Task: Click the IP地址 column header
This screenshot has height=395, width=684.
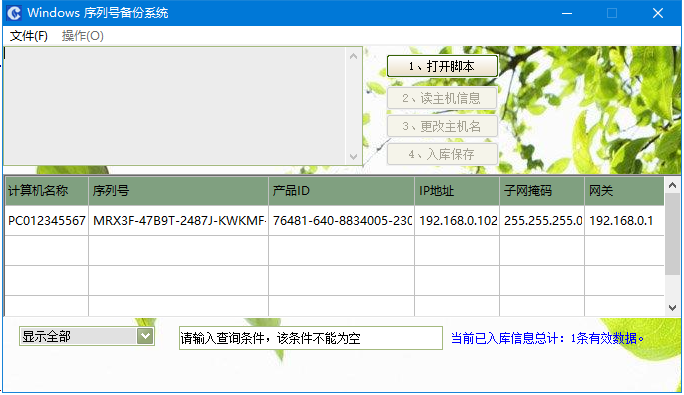Action: (x=457, y=191)
